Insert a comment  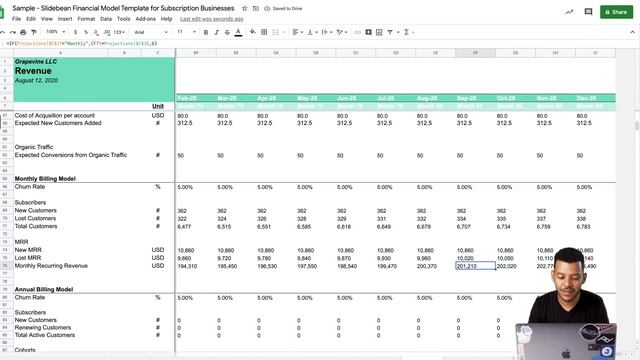tap(368, 32)
